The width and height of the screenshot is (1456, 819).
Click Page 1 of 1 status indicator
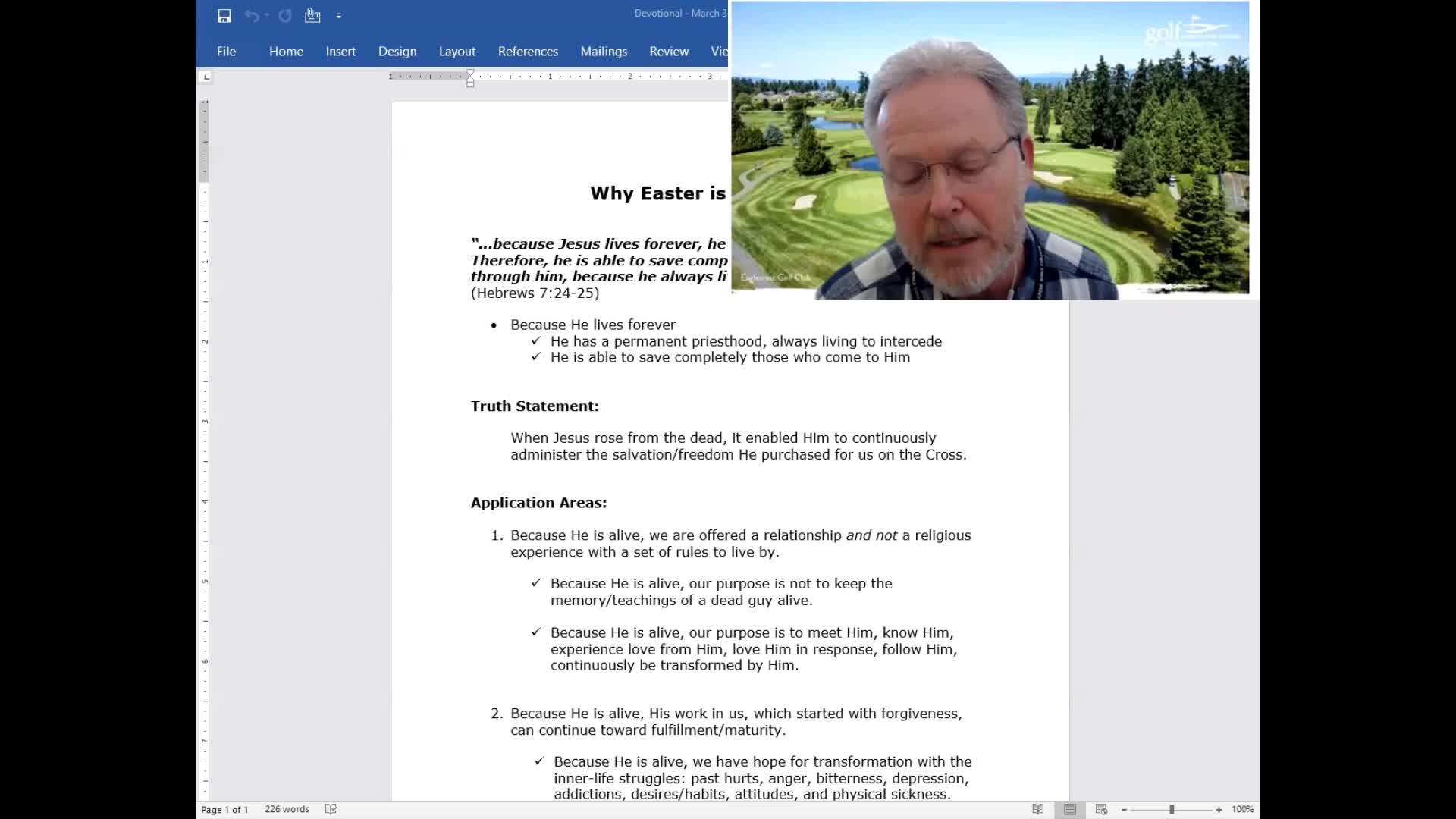[x=224, y=809]
